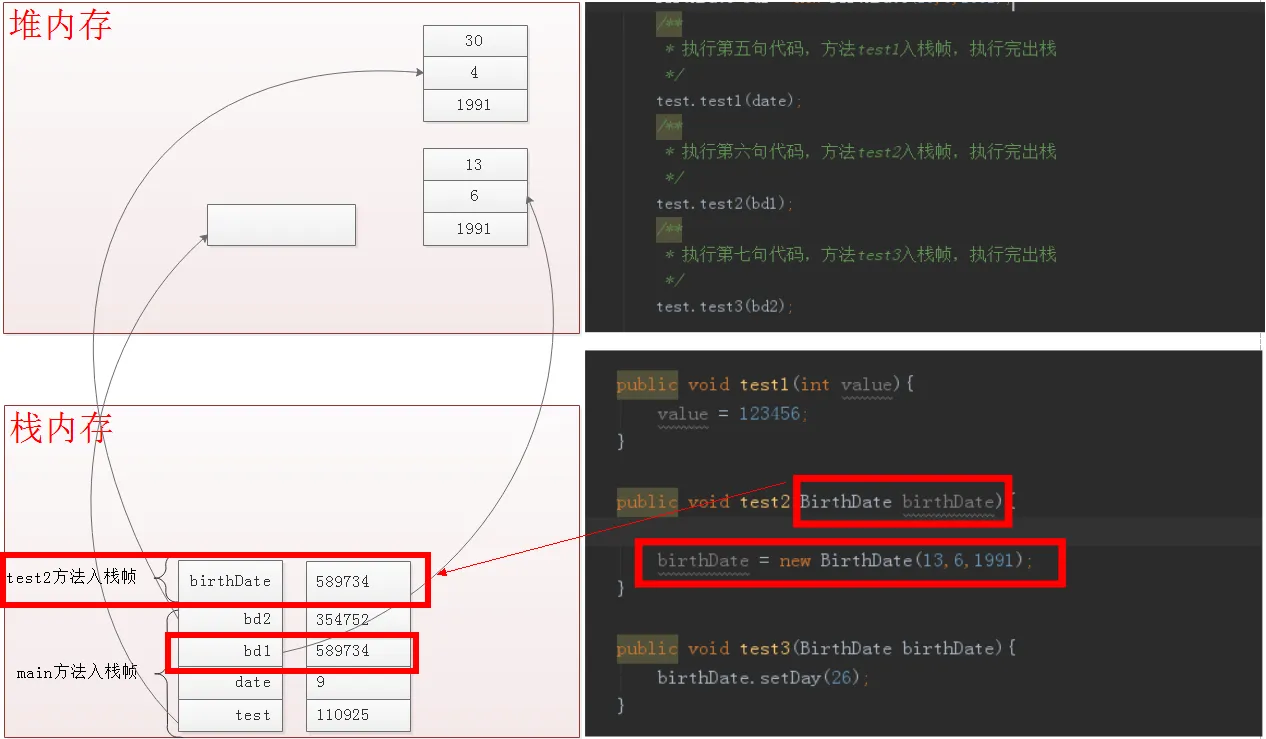
Task: Click value 110925 in stack memory
Action: (x=358, y=714)
